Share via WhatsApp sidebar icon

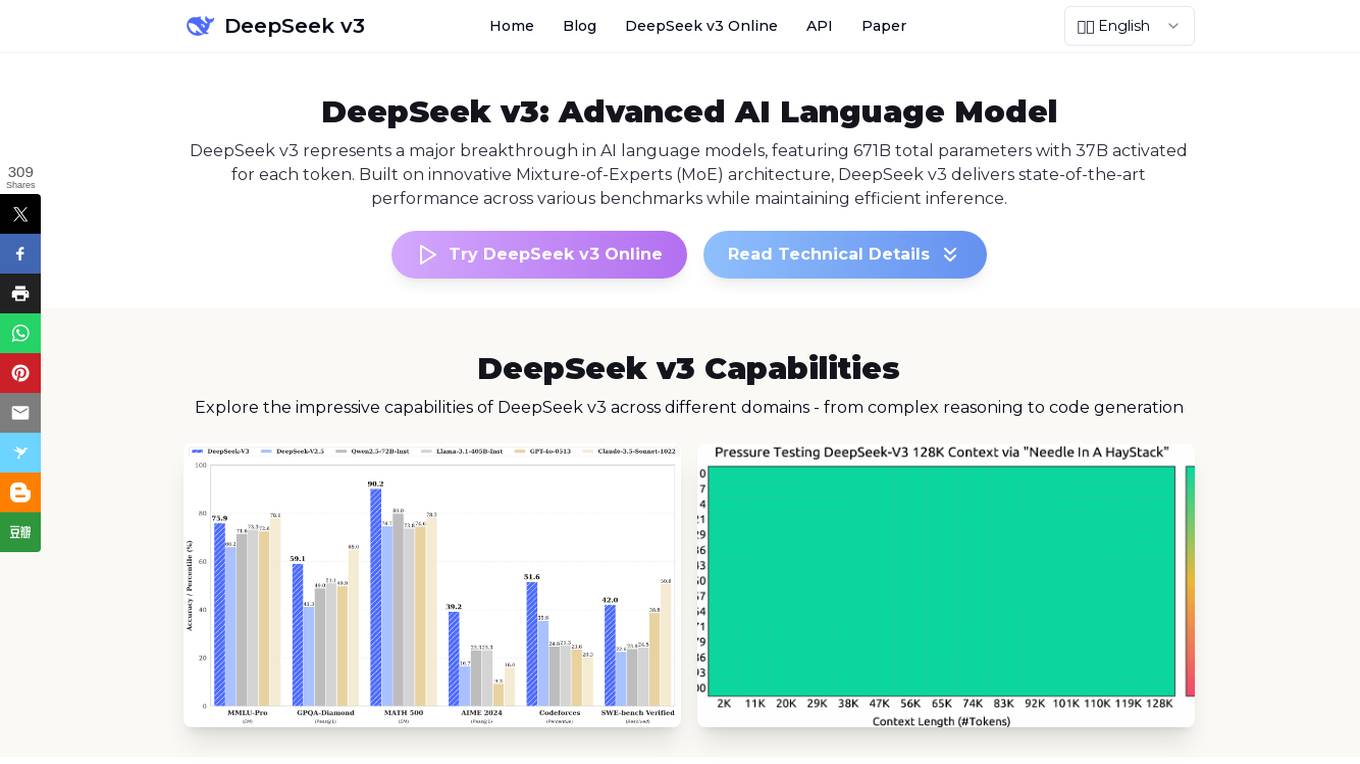coord(20,333)
